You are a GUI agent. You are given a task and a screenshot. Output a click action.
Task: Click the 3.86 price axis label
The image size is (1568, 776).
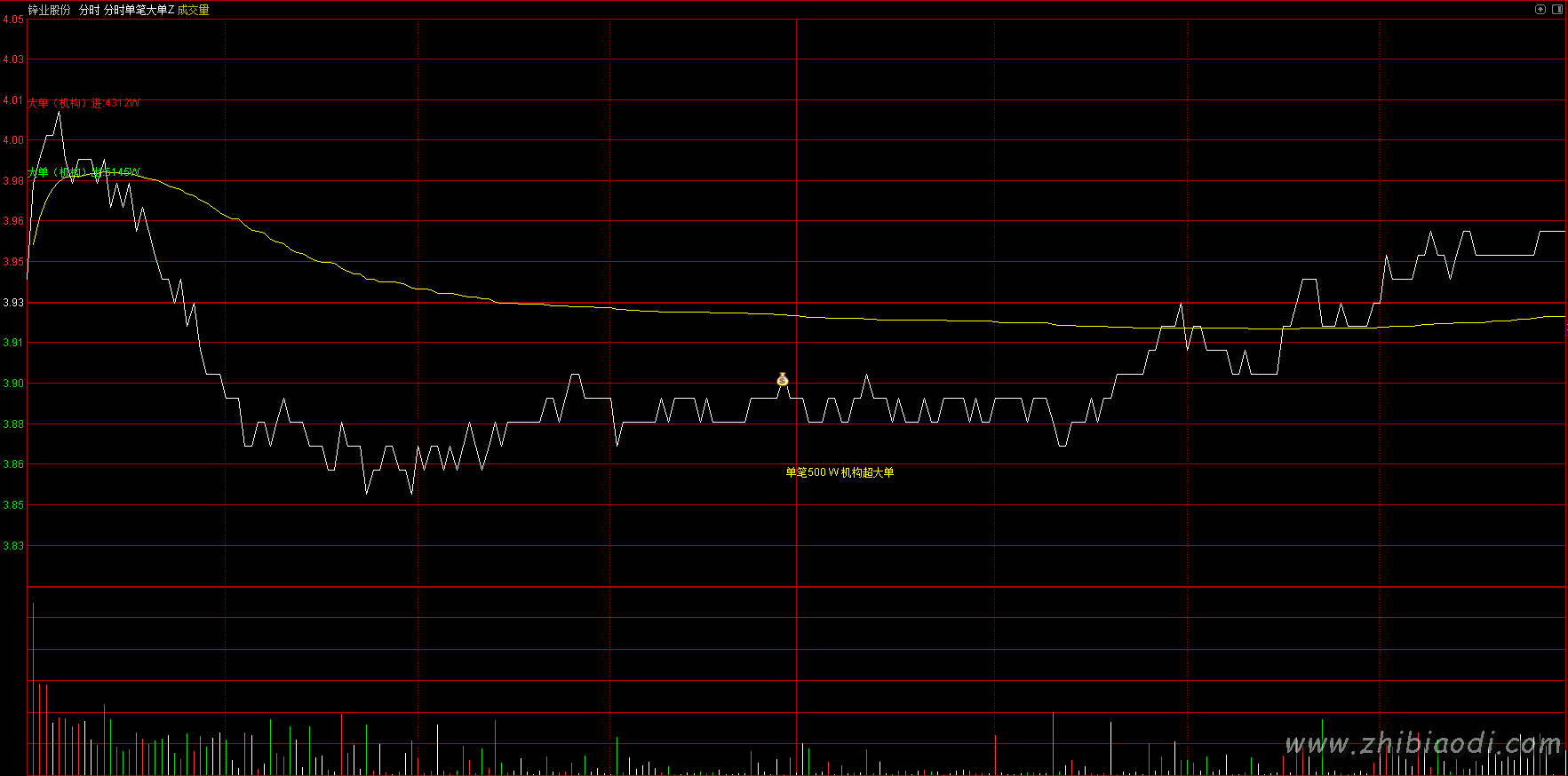pos(13,464)
